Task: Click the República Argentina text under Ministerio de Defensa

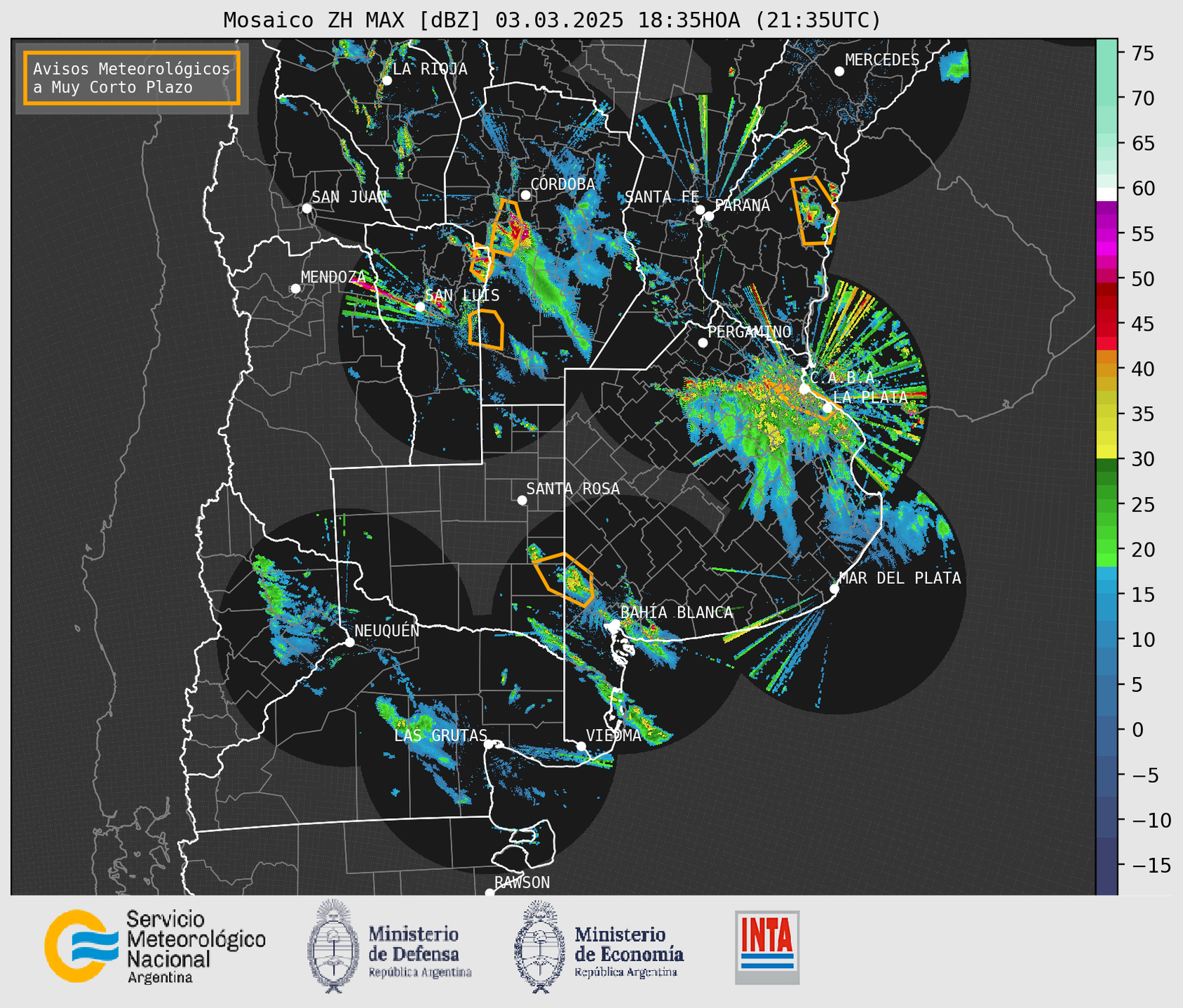Action: [420, 973]
